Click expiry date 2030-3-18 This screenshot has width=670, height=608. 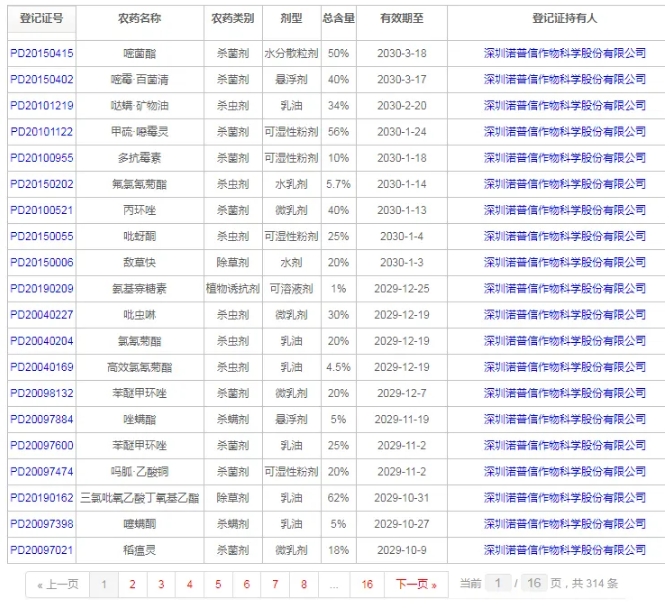(x=402, y=53)
